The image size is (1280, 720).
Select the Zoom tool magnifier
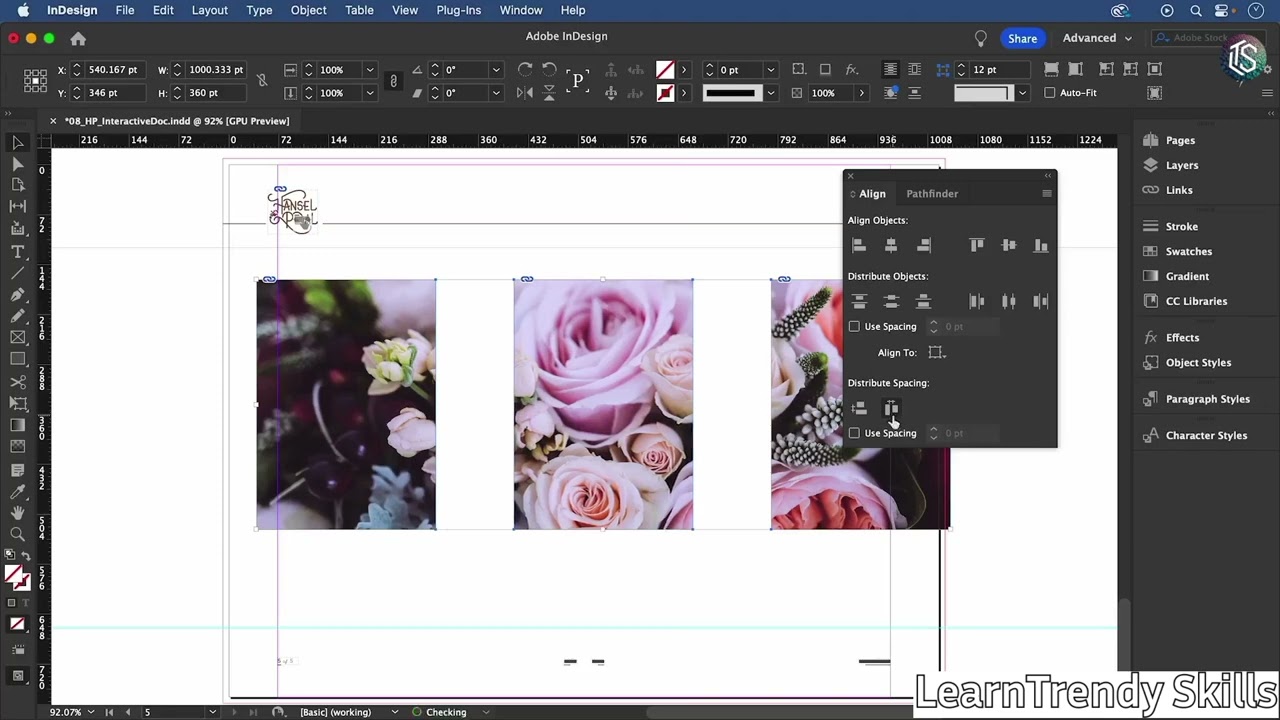(17, 535)
